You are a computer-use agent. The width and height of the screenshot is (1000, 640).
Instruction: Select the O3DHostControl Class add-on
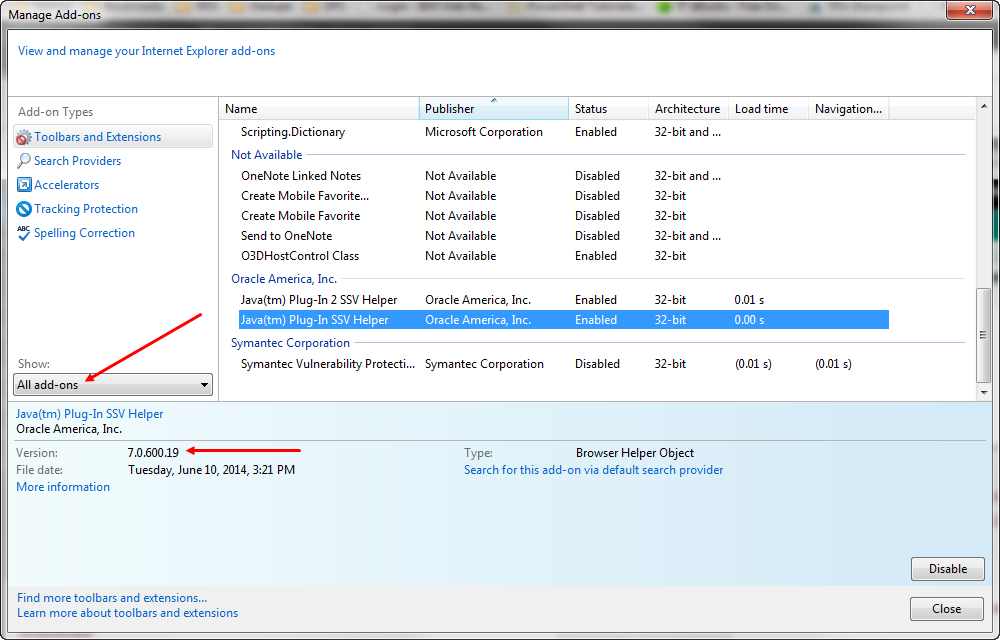pyautogui.click(x=564, y=256)
